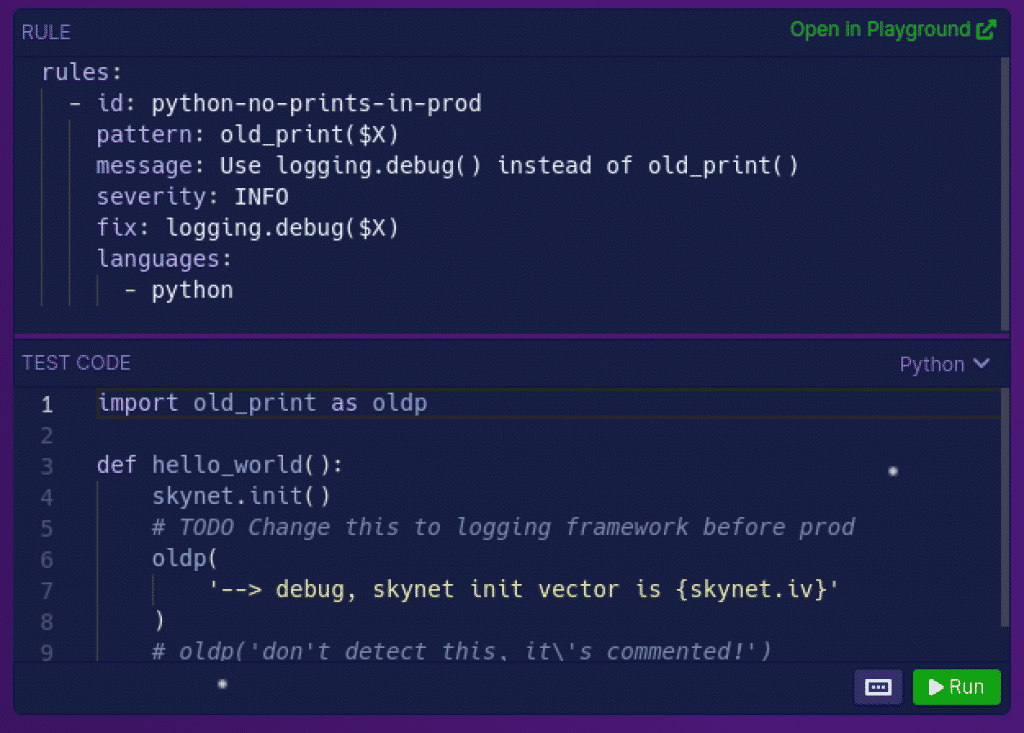
Task: Click the play triangle on Run
Action: (x=936, y=687)
